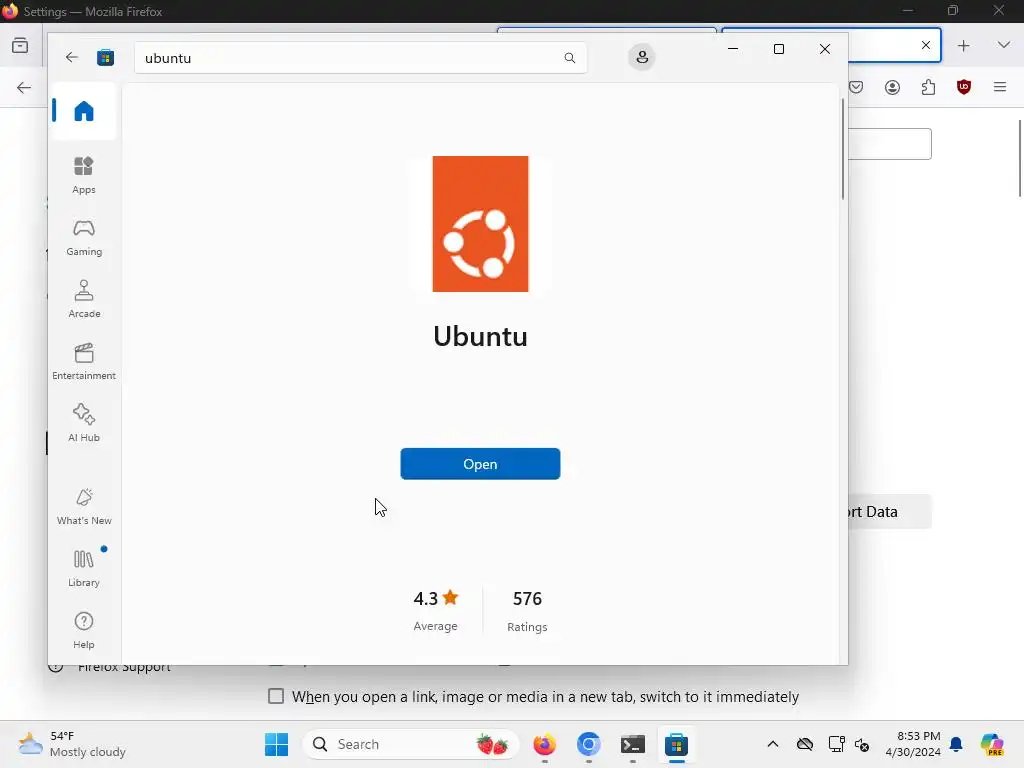Screen dimensions: 1024x768
Task: Click uBlock Origin extension icon
Action: click(964, 87)
